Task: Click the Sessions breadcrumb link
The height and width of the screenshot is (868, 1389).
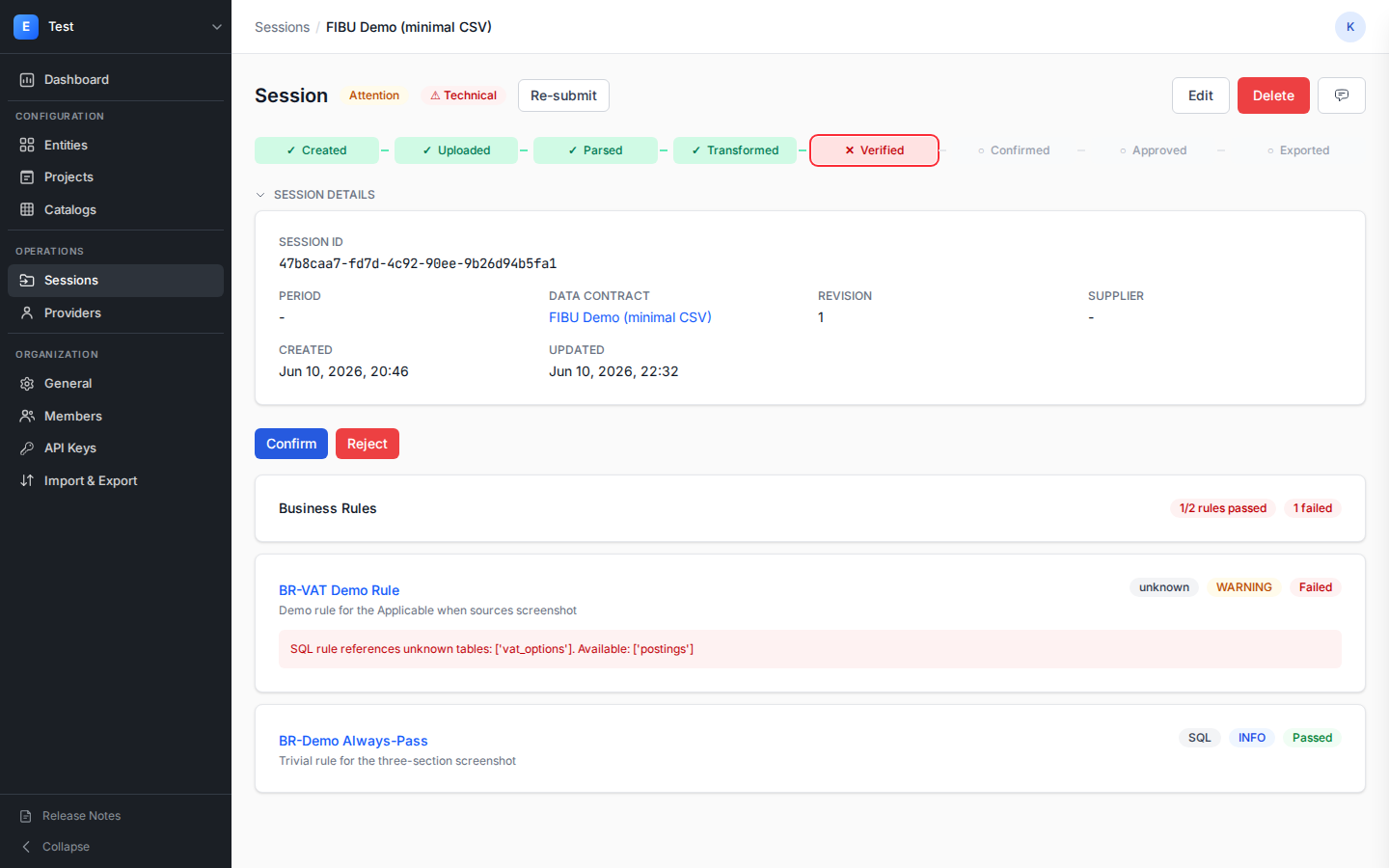Action: coord(282,27)
